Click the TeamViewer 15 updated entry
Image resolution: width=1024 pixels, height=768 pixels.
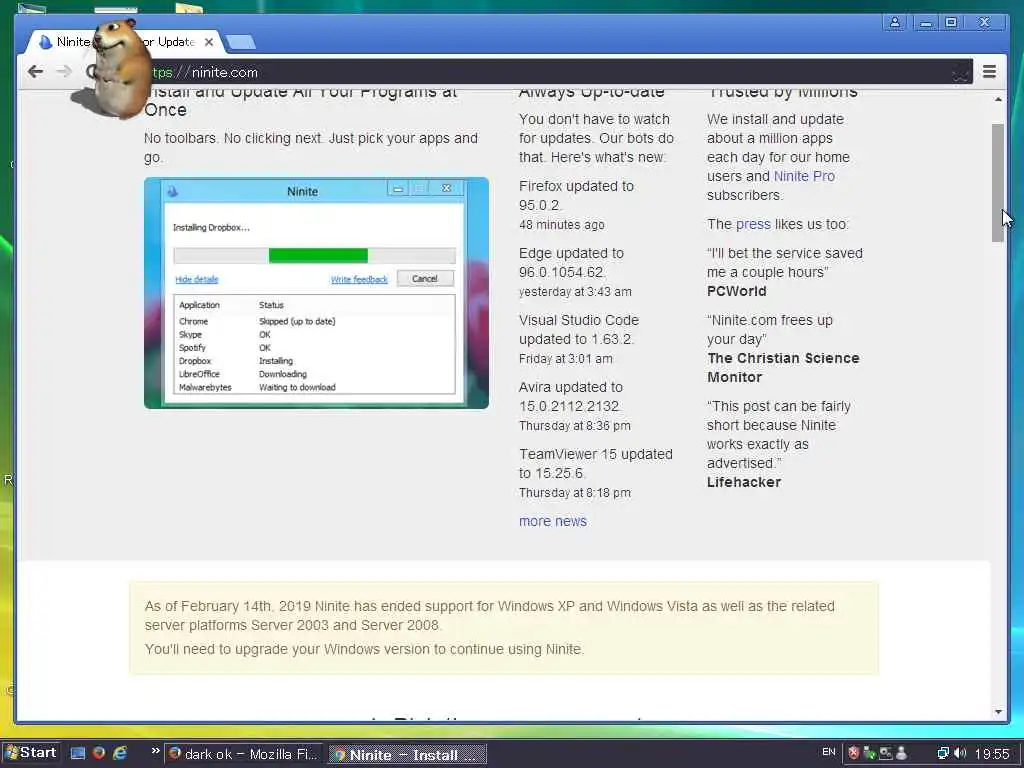(x=596, y=463)
